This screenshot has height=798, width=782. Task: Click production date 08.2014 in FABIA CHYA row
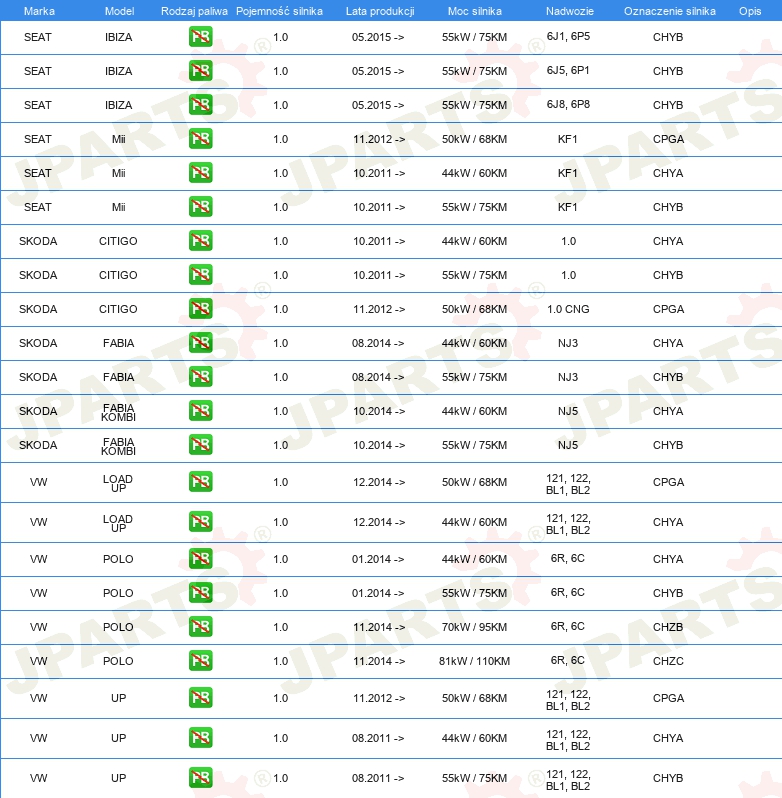(x=378, y=343)
